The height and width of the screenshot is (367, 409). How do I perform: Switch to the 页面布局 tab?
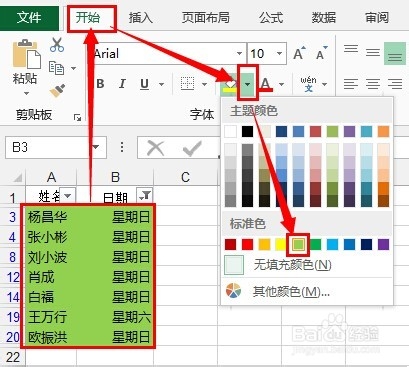tap(205, 17)
